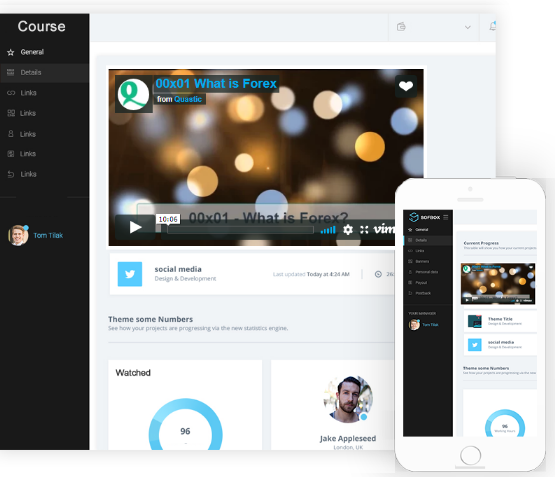Follow the Quastic author link on video

pyautogui.click(x=188, y=99)
